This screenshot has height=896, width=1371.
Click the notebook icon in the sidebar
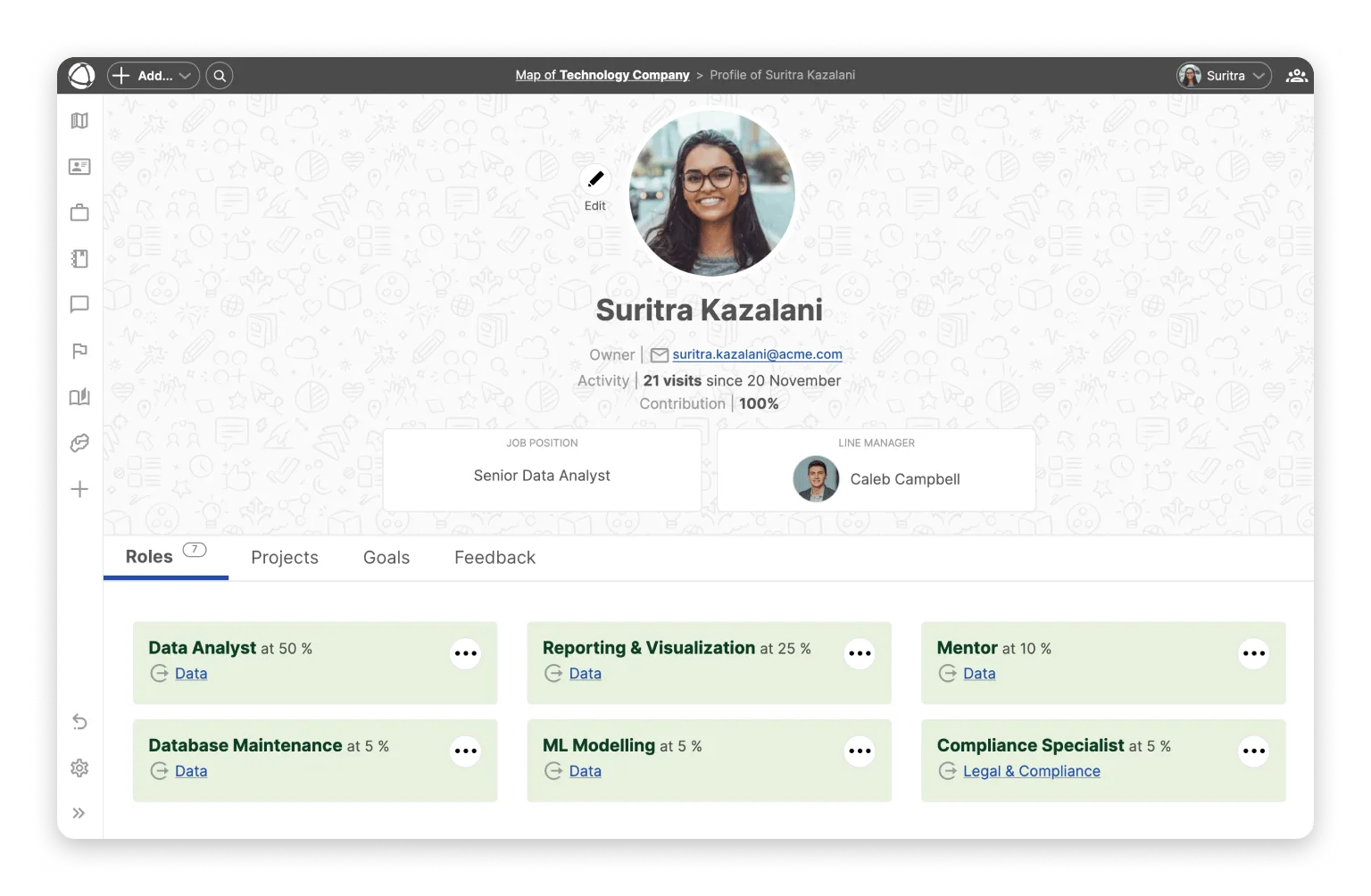[79, 259]
